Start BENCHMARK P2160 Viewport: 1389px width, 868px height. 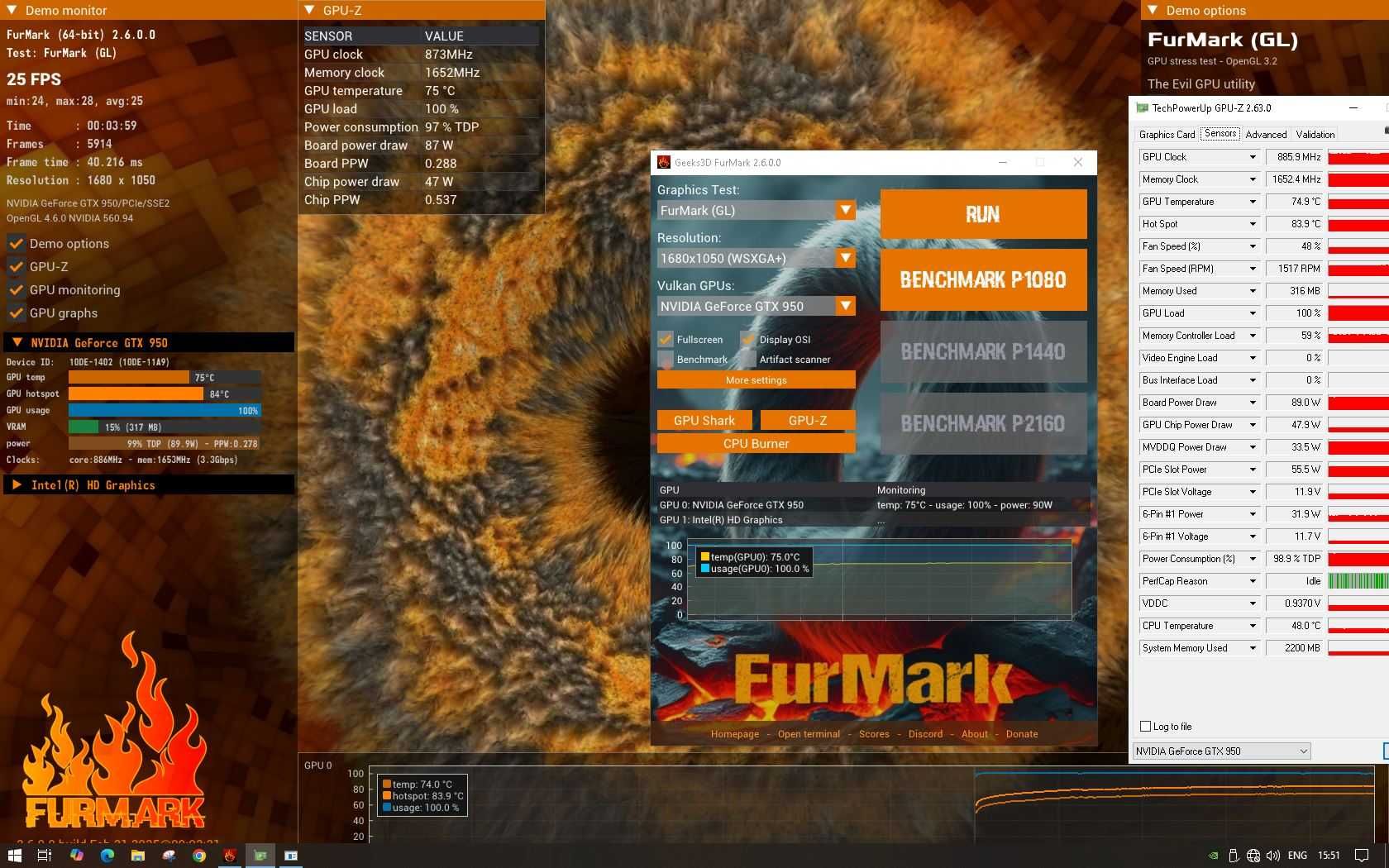pyautogui.click(x=983, y=423)
